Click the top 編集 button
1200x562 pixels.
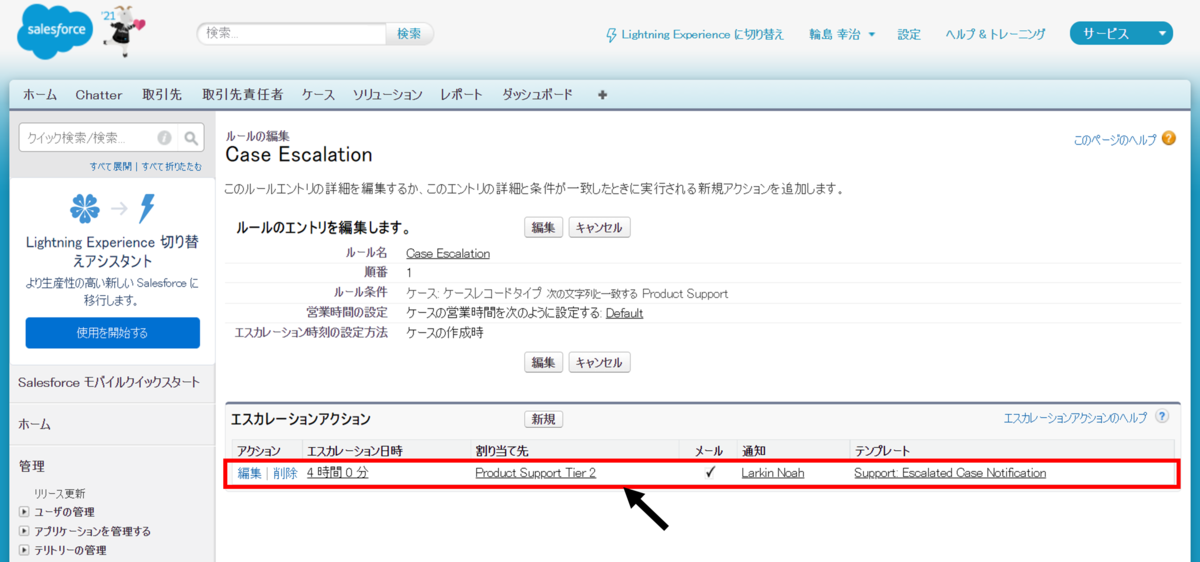(544, 228)
